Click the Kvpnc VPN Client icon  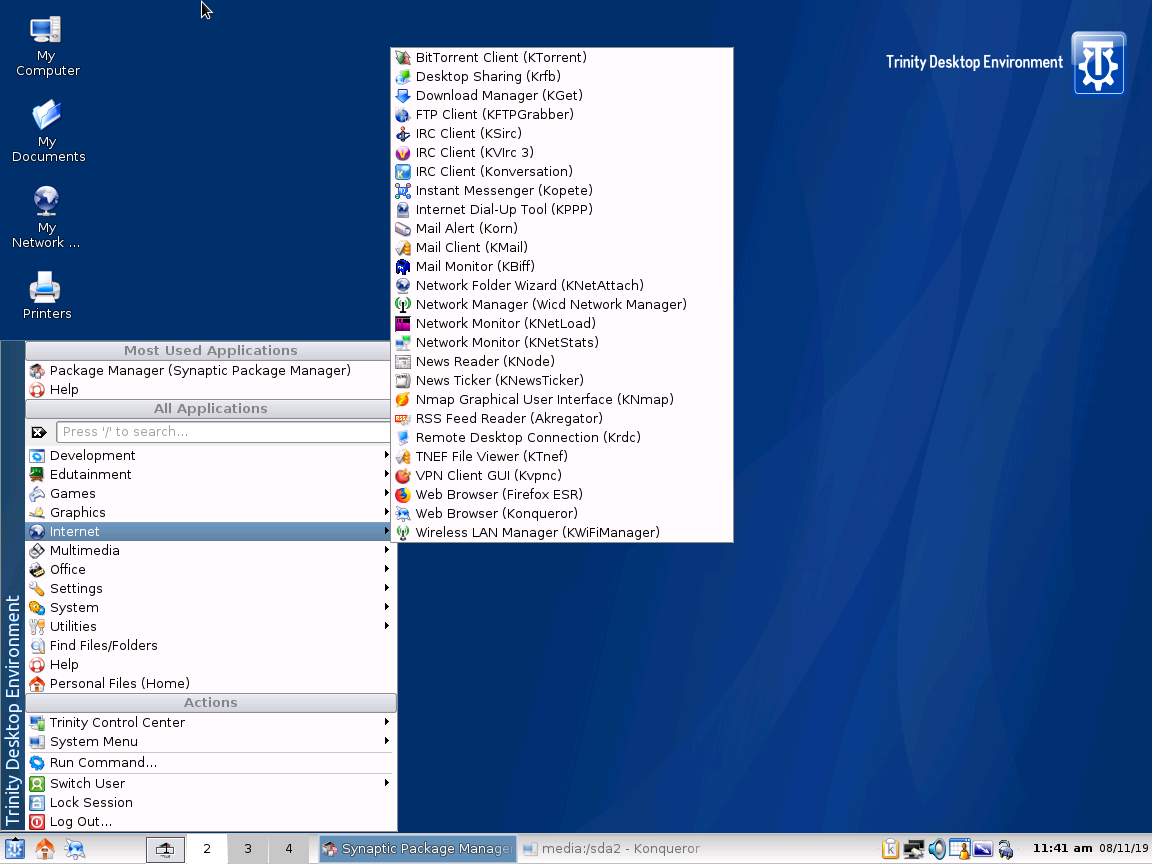pos(403,476)
